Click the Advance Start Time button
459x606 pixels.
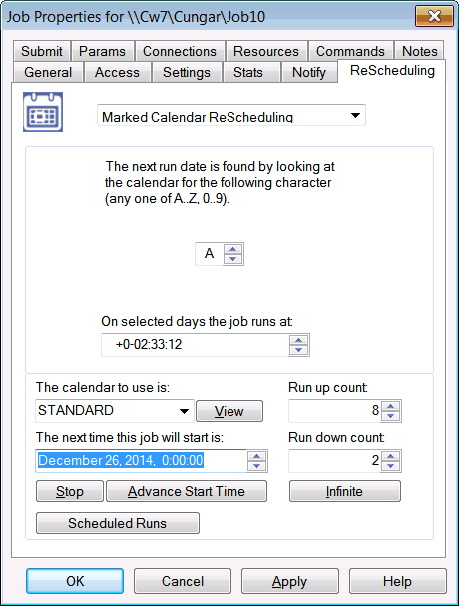[x=186, y=491]
